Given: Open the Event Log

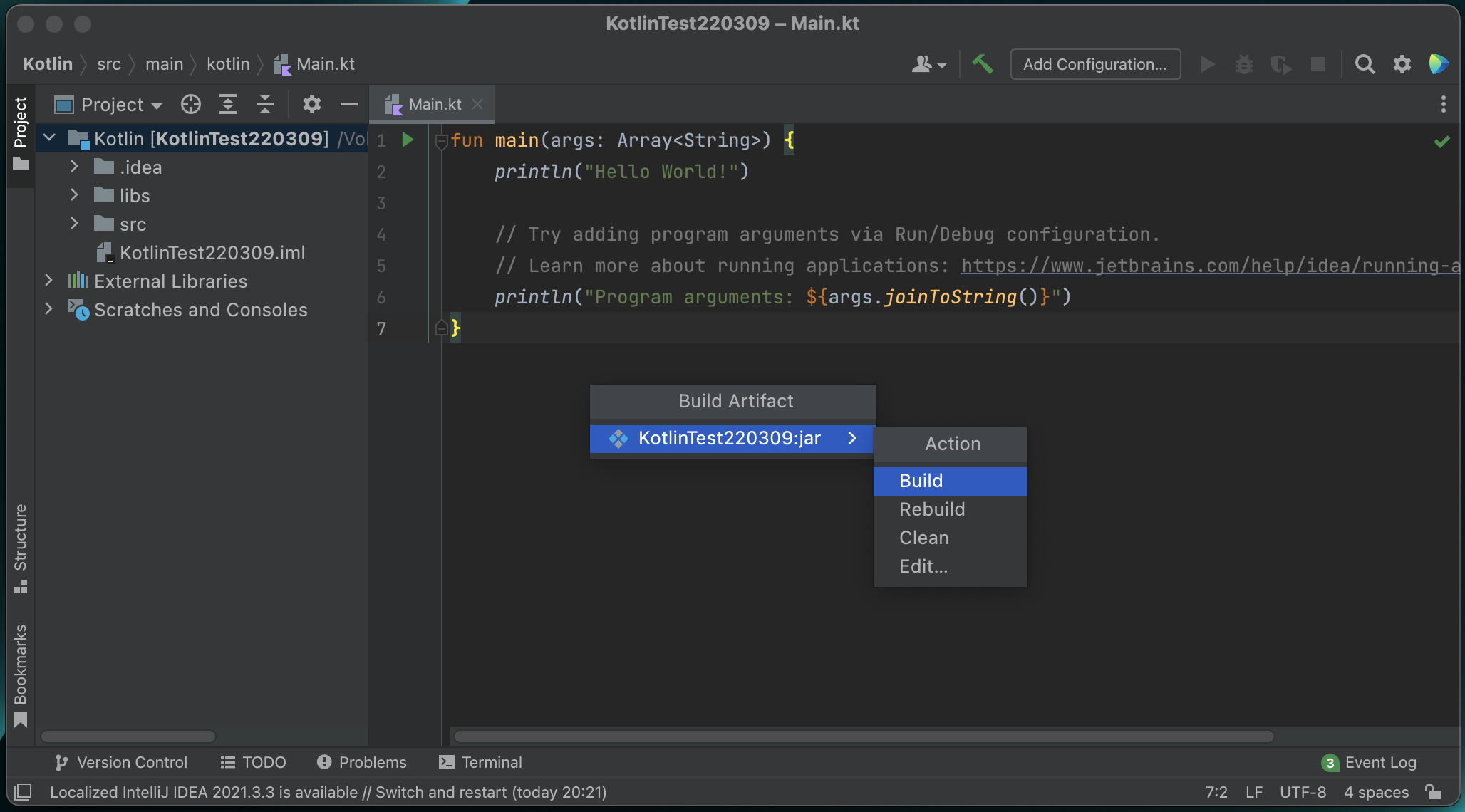Looking at the screenshot, I should point(1369,762).
